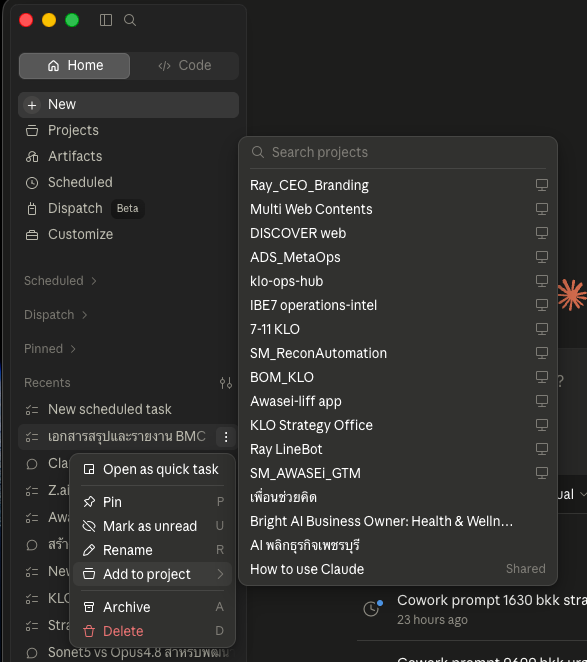Select the 7-11 KLO project
The image size is (587, 662).
(398, 329)
